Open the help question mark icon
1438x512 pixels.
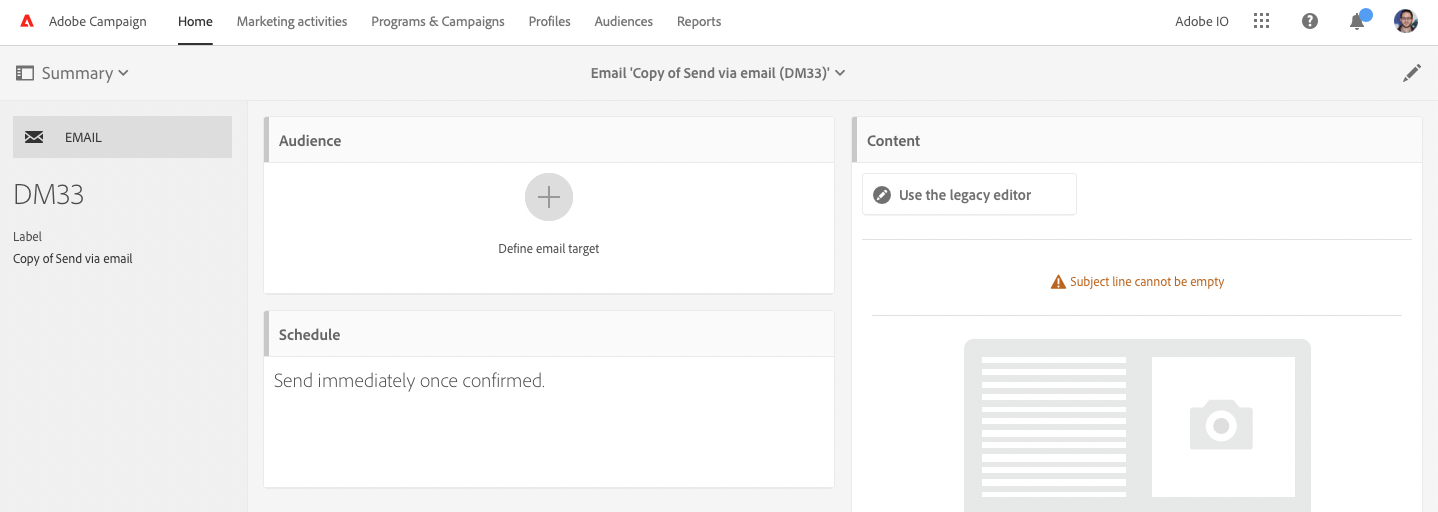point(1310,21)
